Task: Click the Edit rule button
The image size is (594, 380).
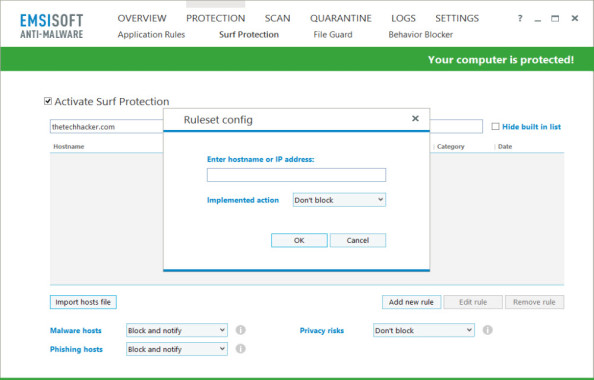Action: pos(473,302)
